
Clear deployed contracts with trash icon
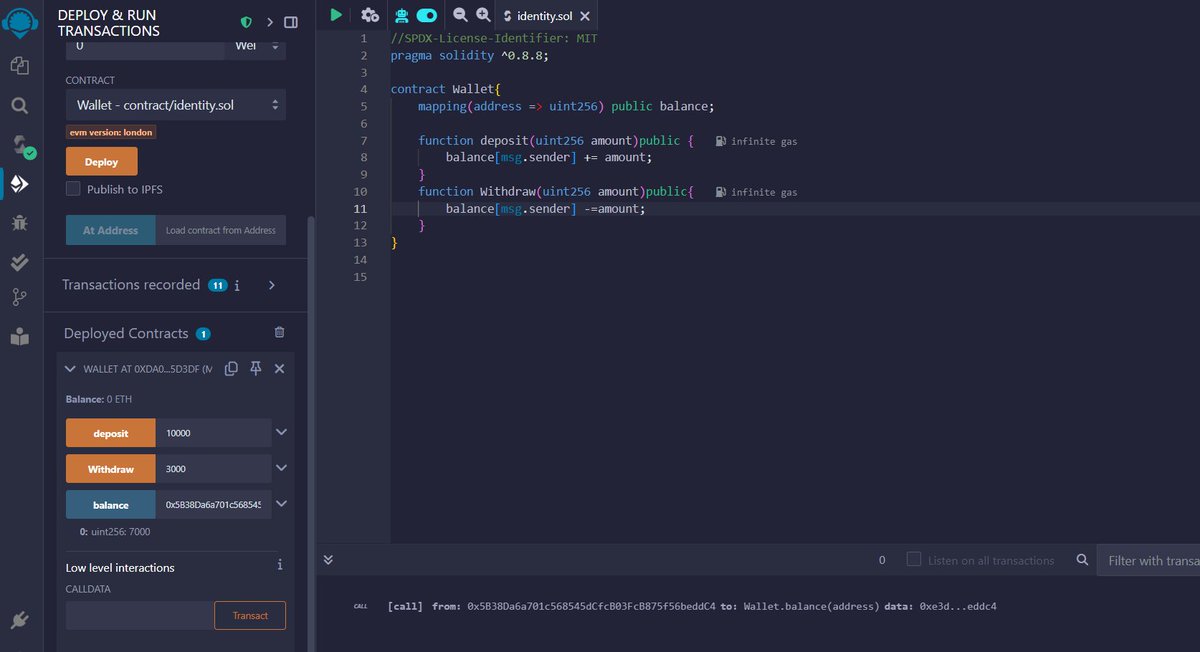pos(279,332)
